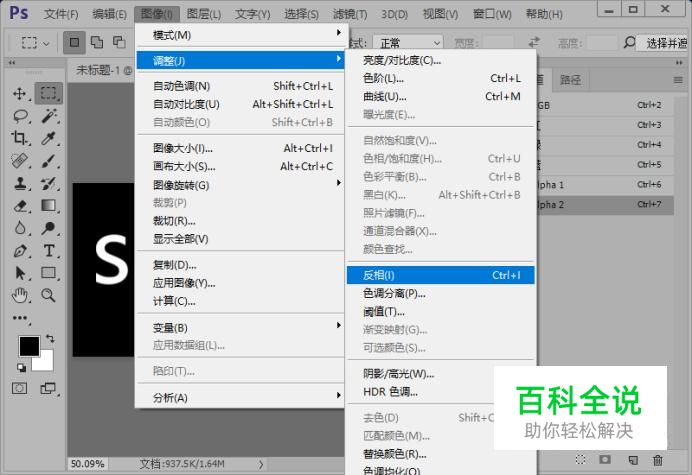Open status bar info arrow
This screenshot has height=475, width=692.
point(261,464)
